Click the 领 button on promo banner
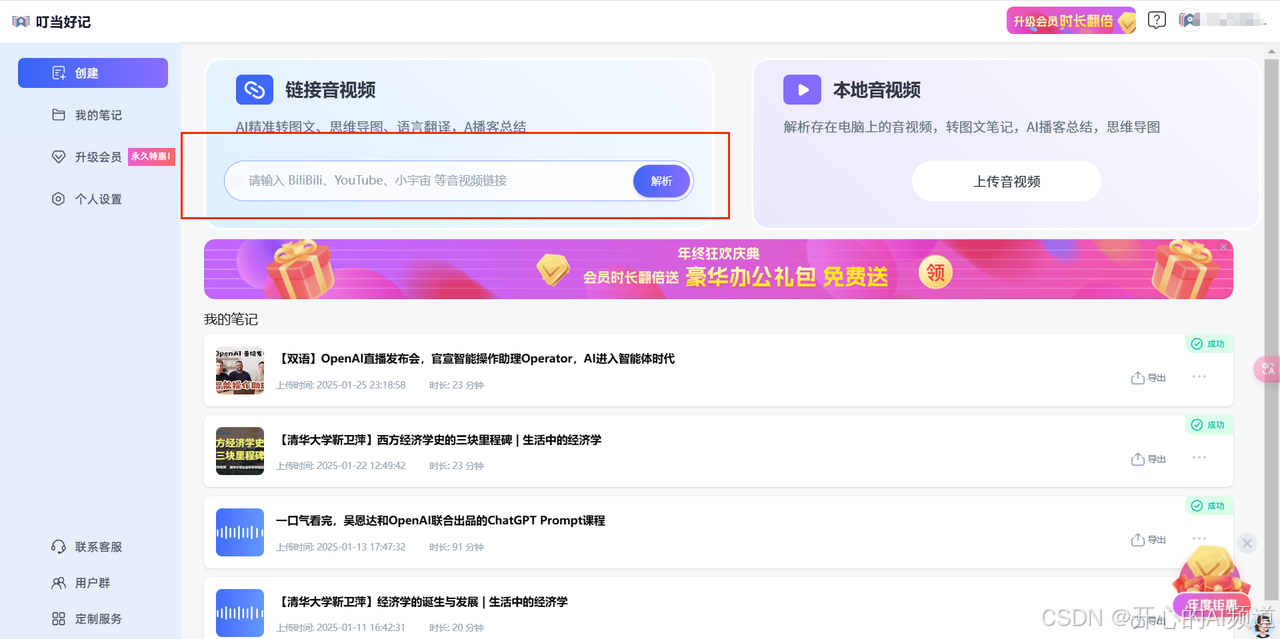Viewport: 1280px width, 639px height. point(936,273)
